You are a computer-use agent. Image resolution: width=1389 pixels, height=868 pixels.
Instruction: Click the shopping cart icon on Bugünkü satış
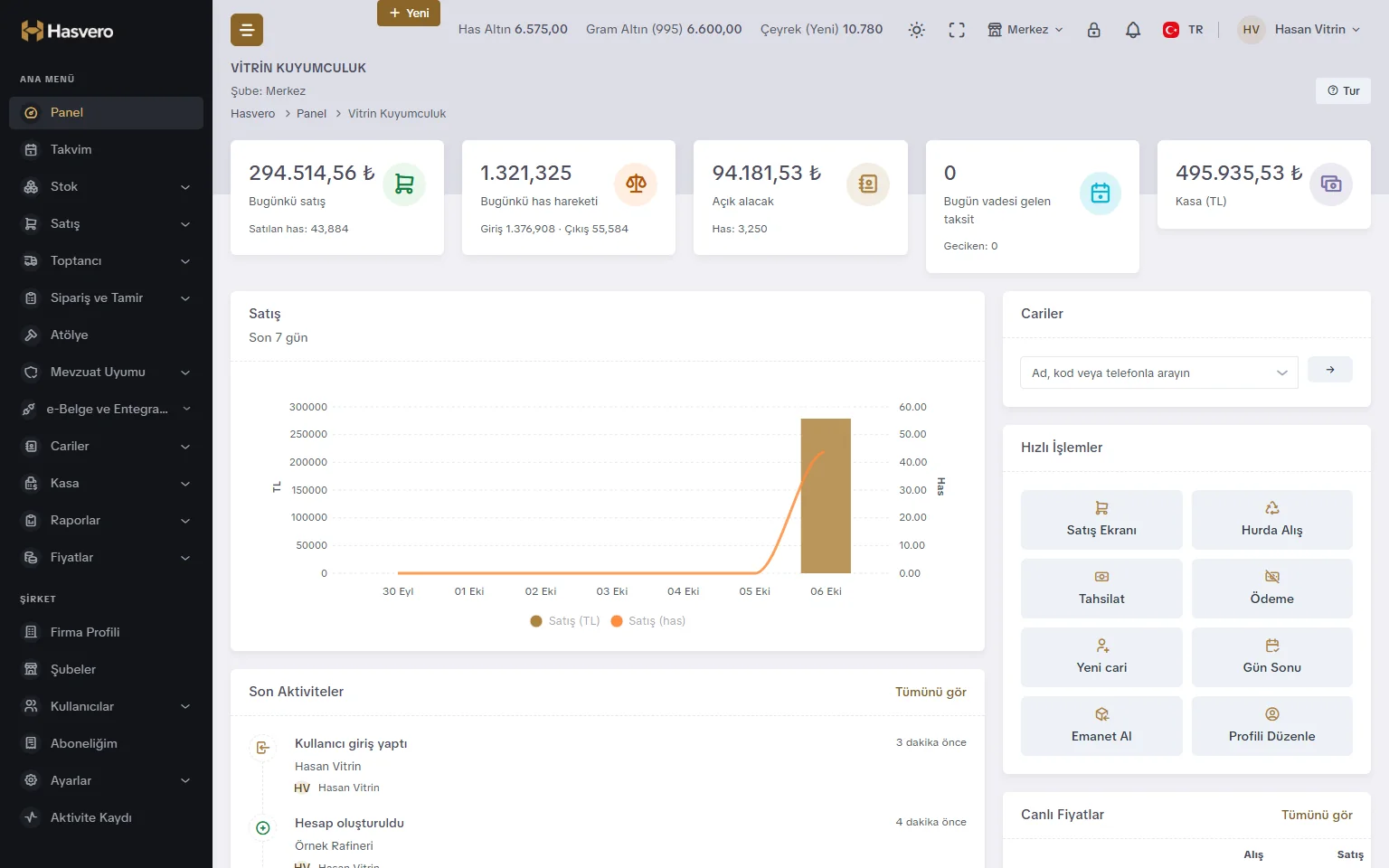tap(404, 184)
